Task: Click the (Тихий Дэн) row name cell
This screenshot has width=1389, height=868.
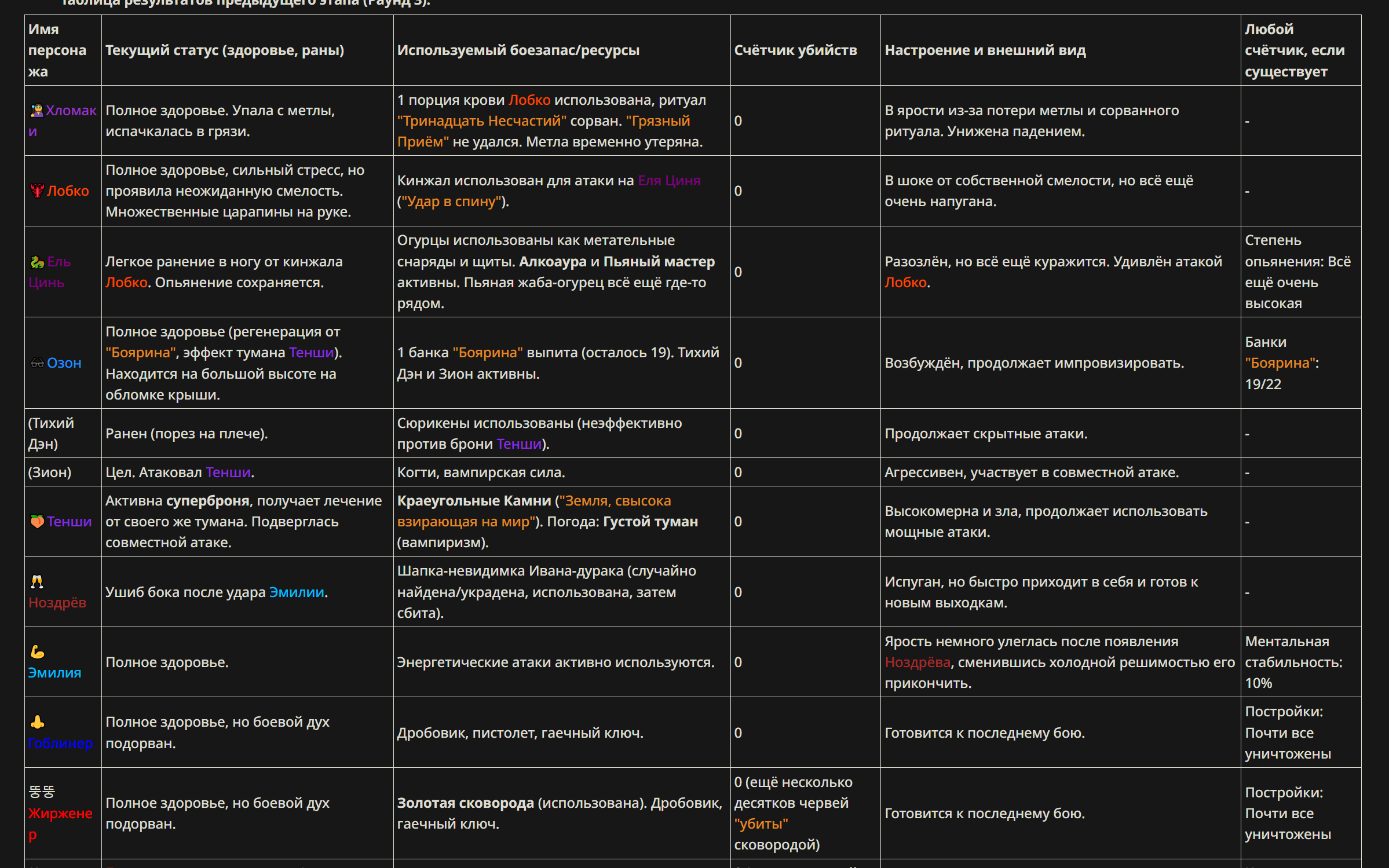Action: [x=63, y=434]
